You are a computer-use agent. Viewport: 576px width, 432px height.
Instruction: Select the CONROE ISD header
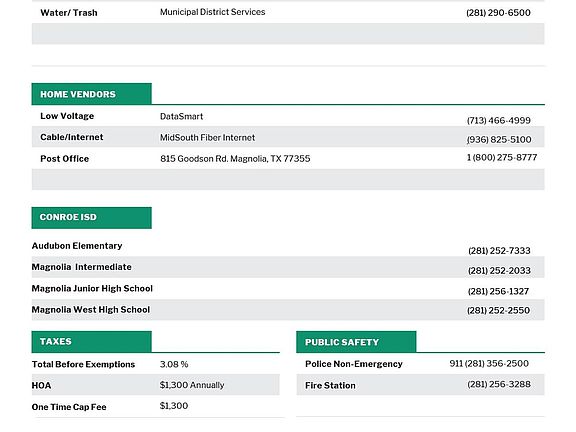[x=91, y=217]
